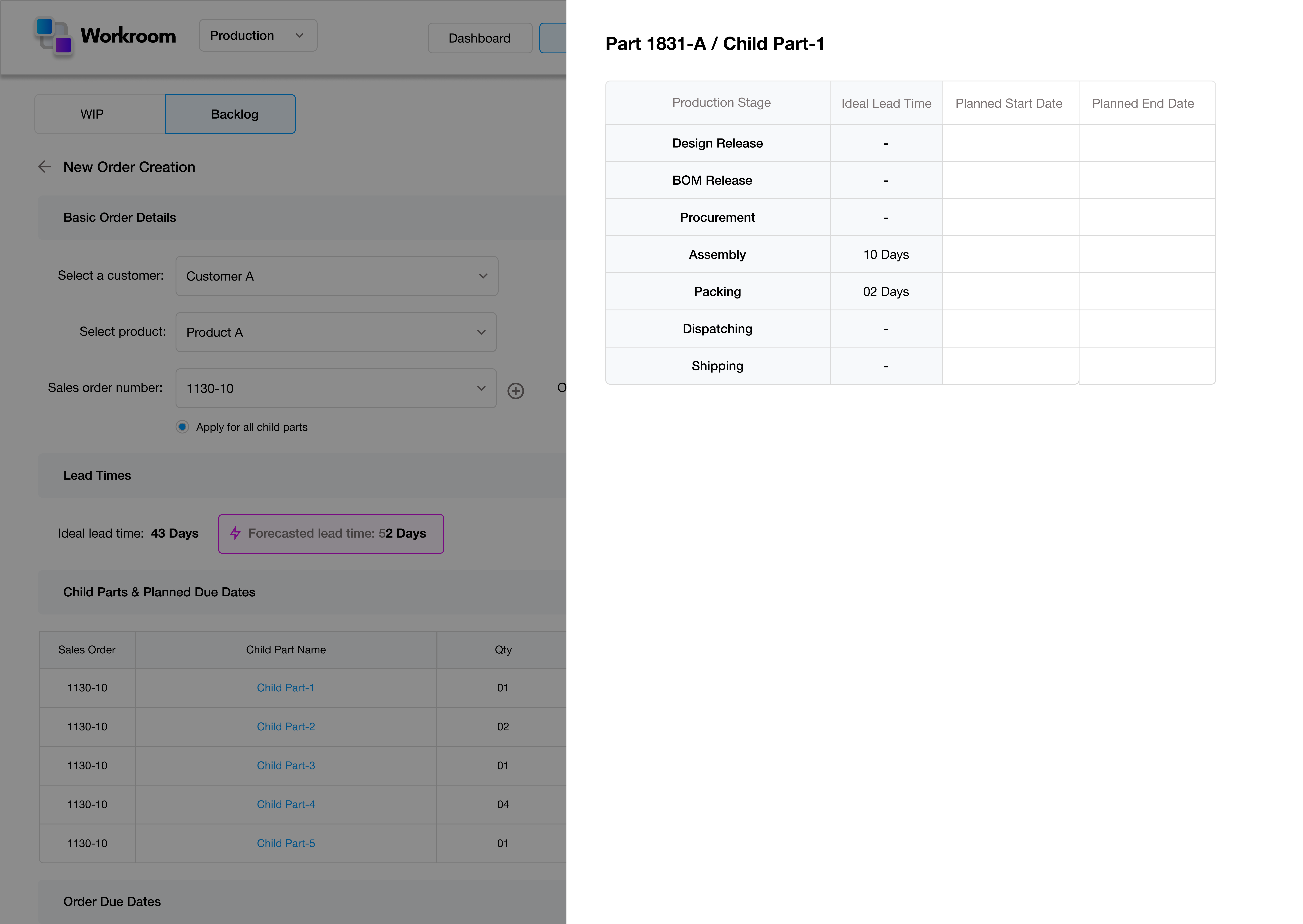Click the back arrow beside New Order Creation
The image size is (1303, 924).
click(44, 167)
